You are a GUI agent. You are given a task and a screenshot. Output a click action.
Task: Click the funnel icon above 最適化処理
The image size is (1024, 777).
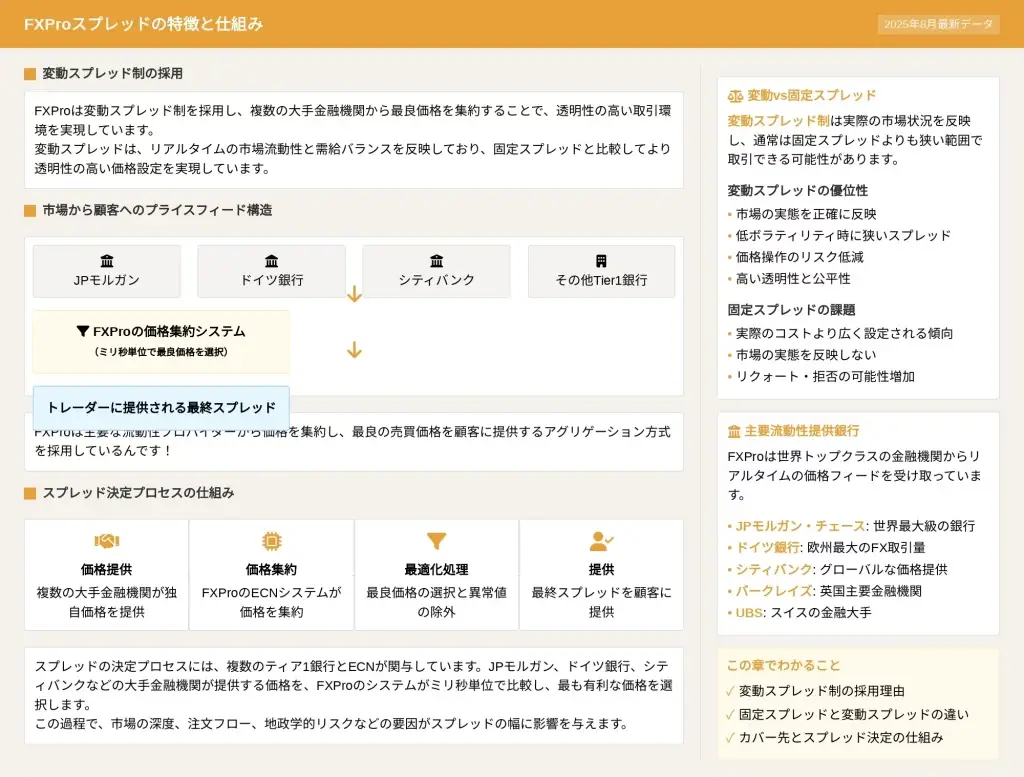(436, 541)
